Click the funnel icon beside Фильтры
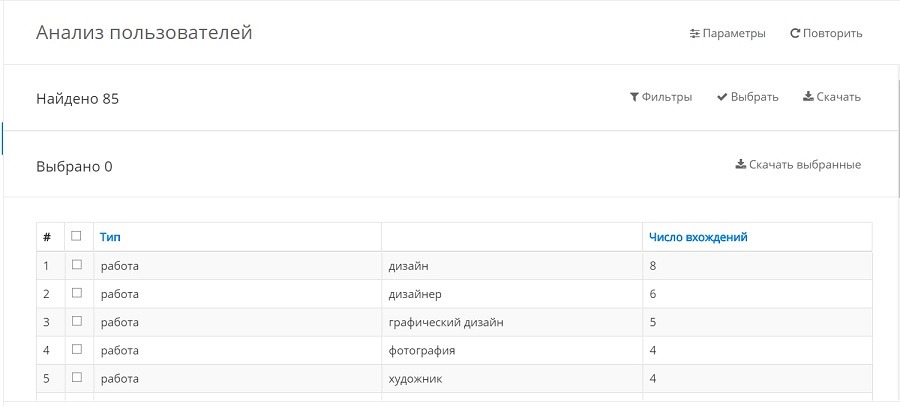The width and height of the screenshot is (900, 406). coord(634,96)
